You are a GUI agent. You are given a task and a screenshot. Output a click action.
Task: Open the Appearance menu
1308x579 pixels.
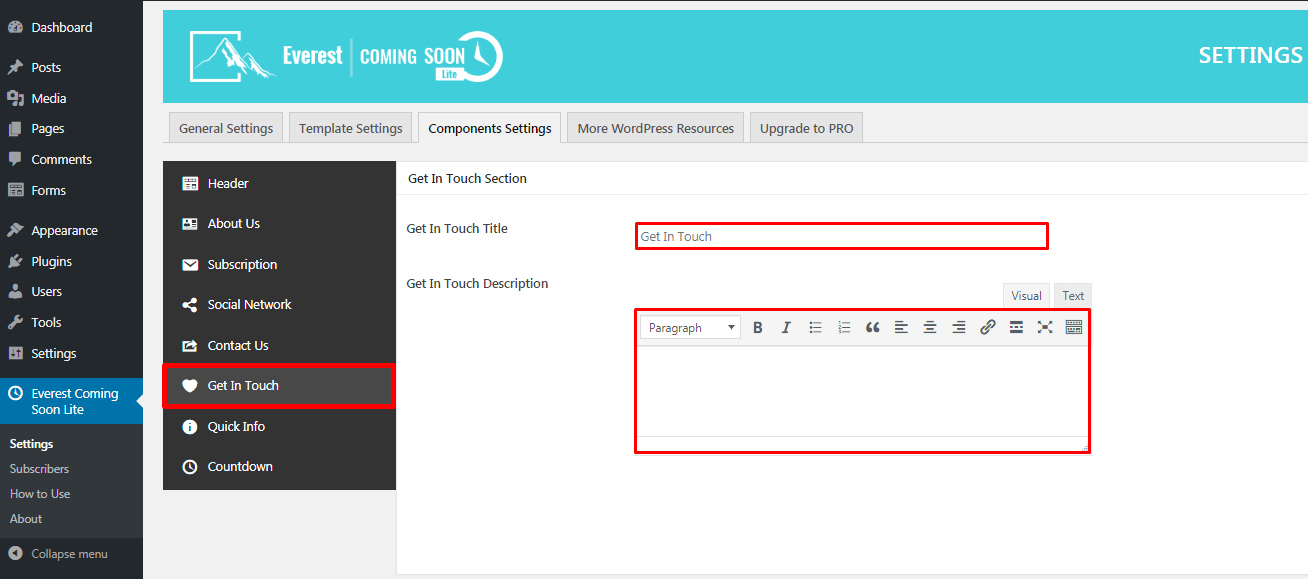(71, 230)
